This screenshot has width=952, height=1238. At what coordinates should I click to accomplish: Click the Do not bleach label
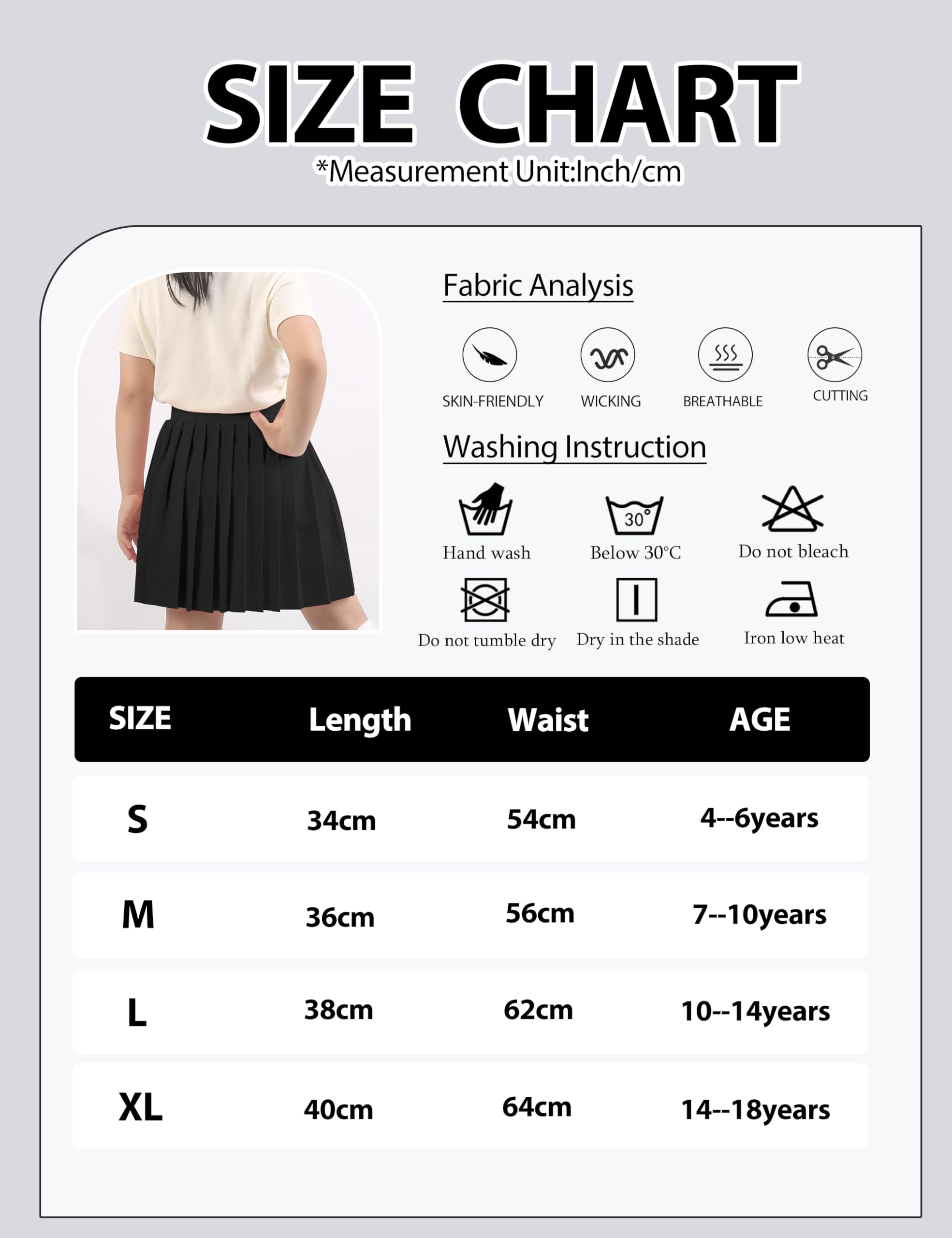tap(793, 551)
